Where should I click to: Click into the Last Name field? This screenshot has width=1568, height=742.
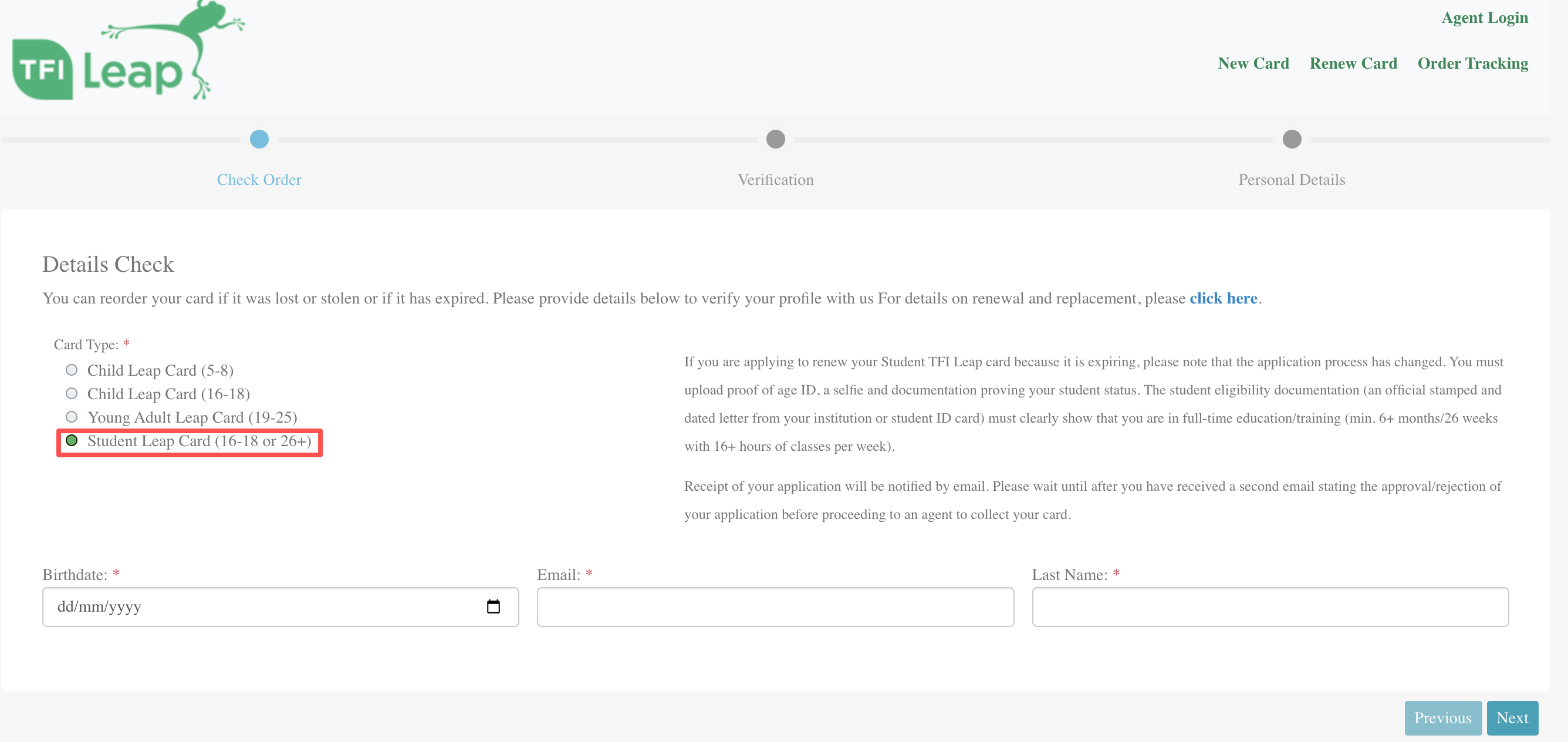(1270, 606)
